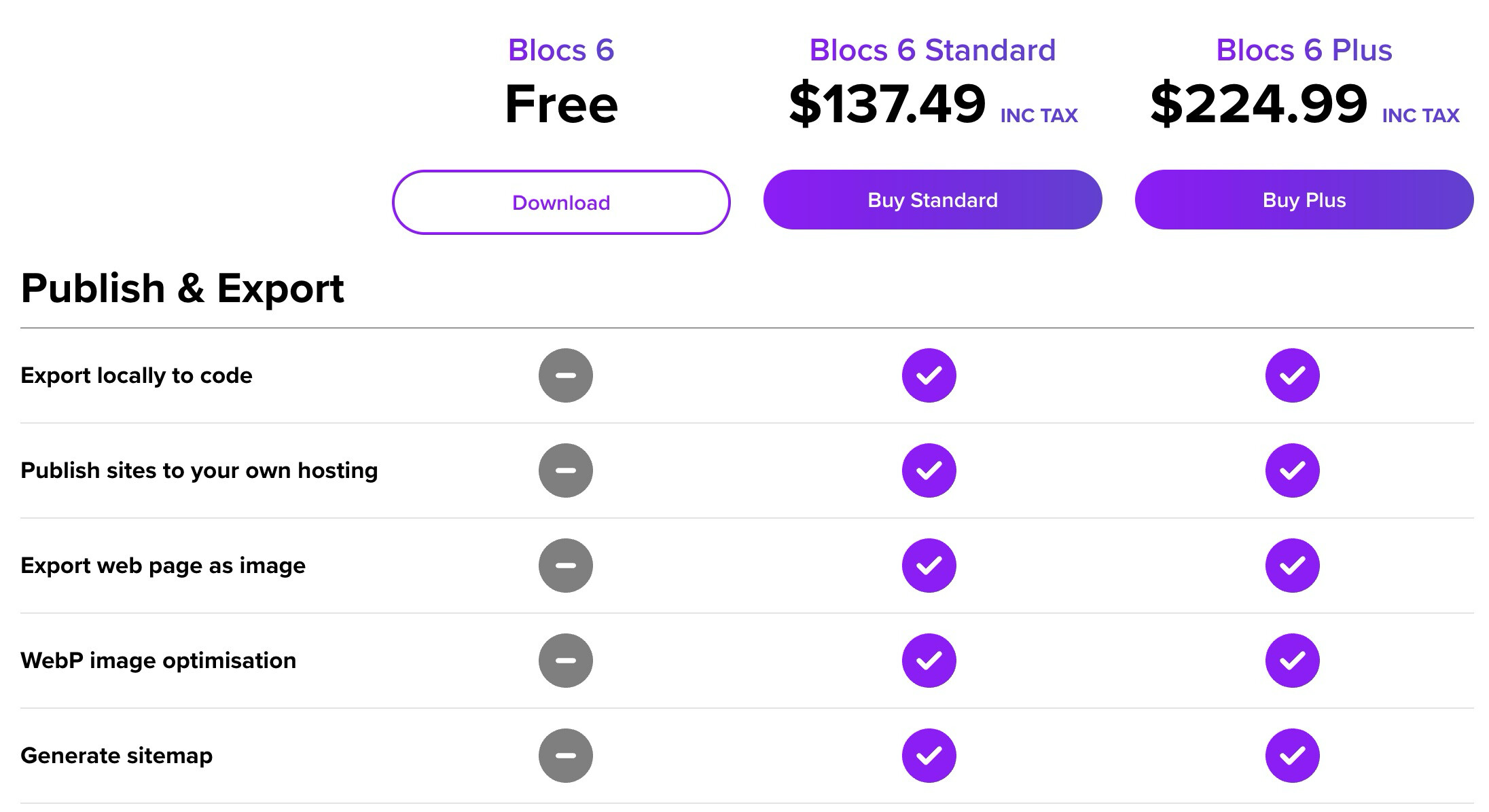Click Plus checkmark for WebP image optimisation
Viewport: 1489px width, 812px height.
click(1292, 661)
